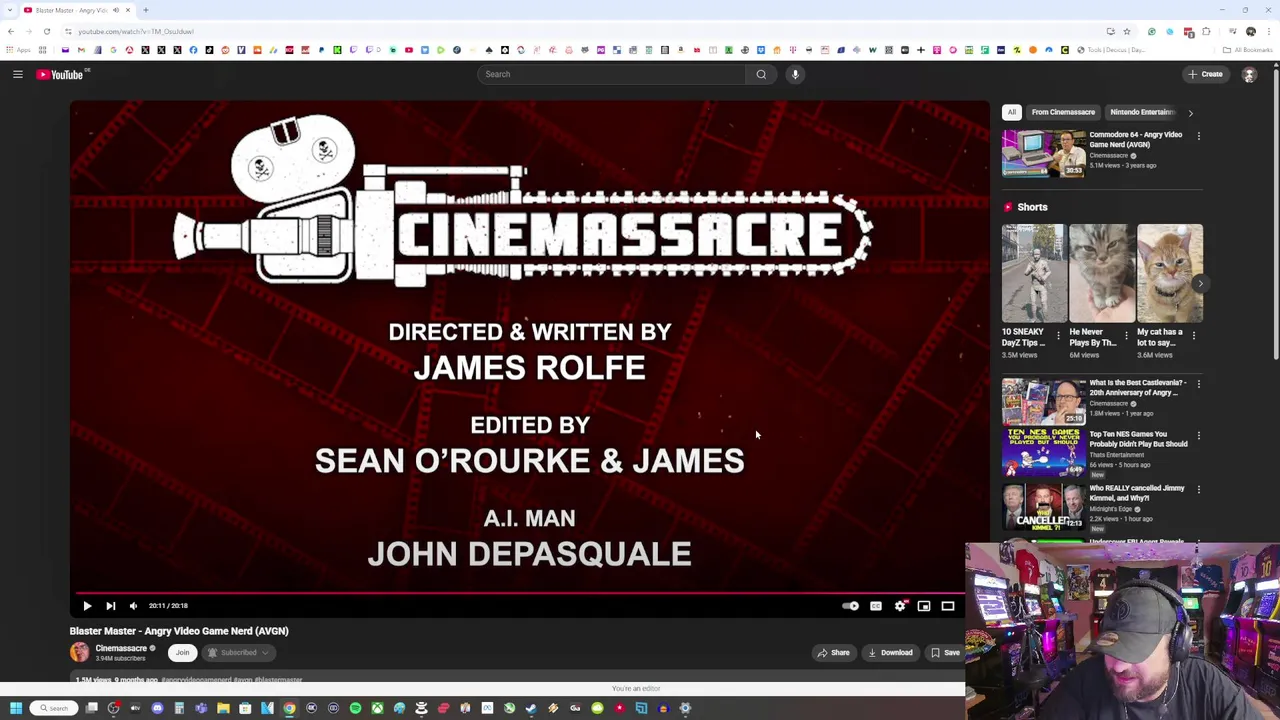Toggle the autoplay switch in player
The height and width of the screenshot is (720, 1280).
coord(850,606)
